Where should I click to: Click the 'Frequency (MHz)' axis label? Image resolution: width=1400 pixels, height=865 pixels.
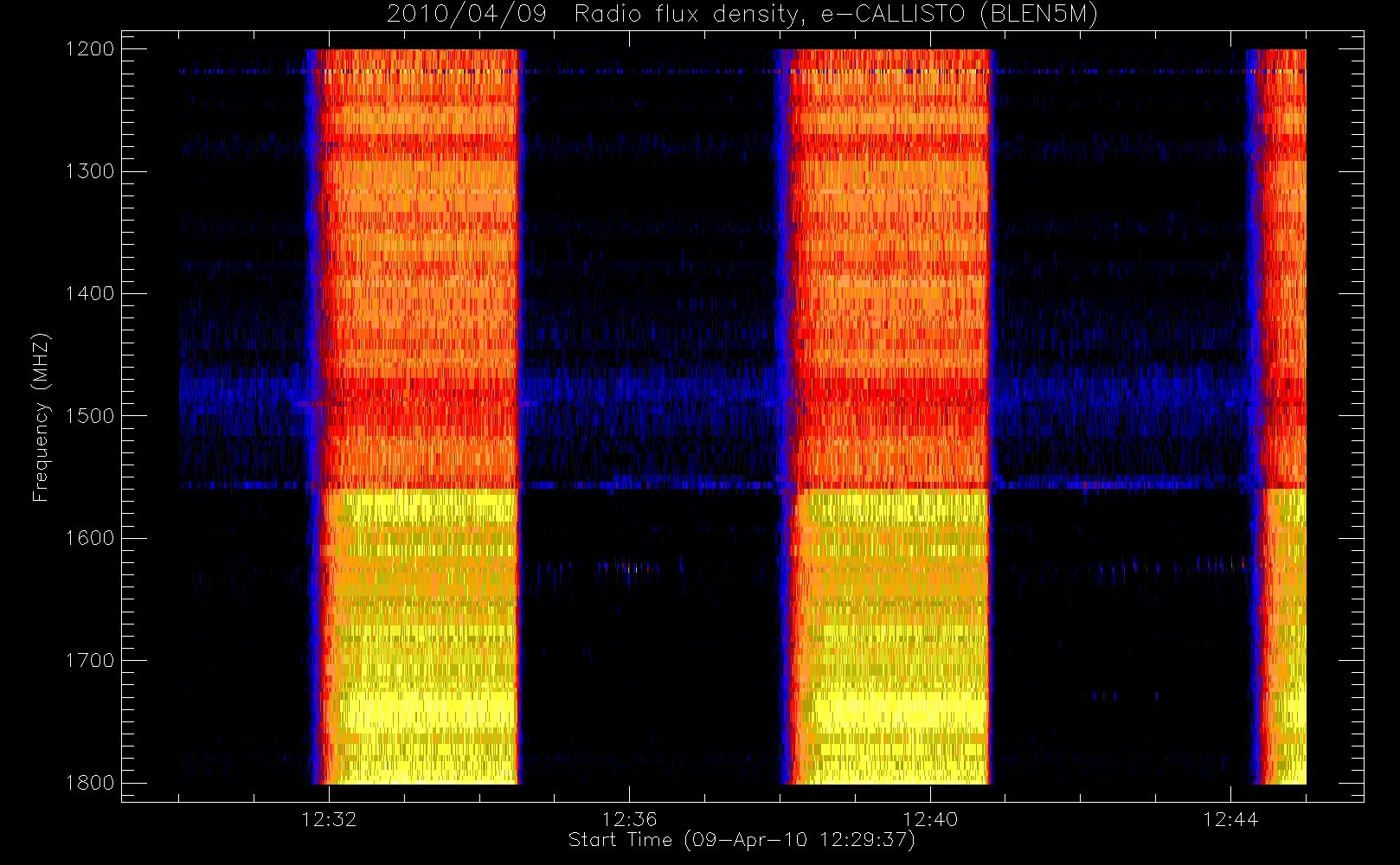(x=41, y=417)
